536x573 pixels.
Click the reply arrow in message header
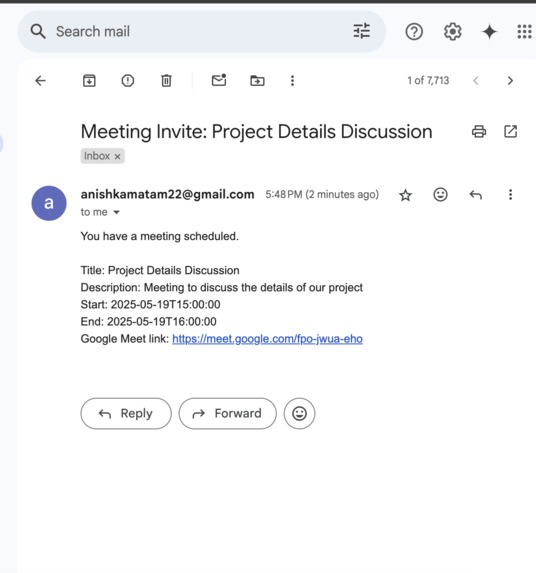coord(475,195)
